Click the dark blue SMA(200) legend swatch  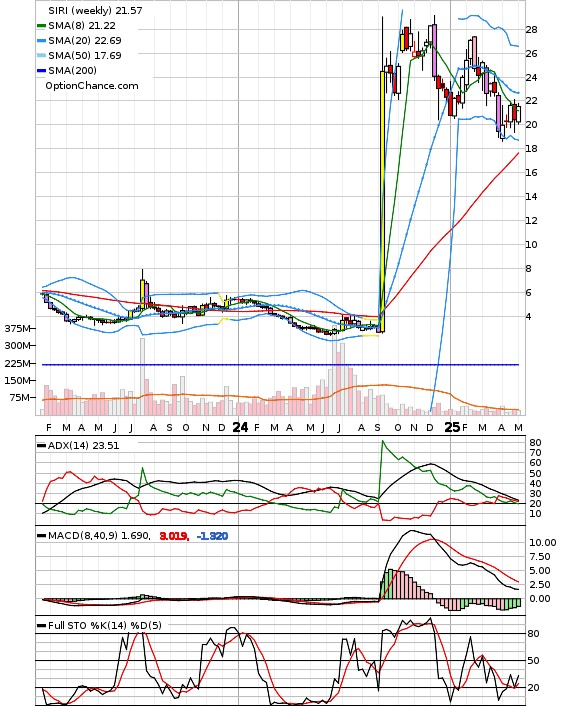click(x=41, y=71)
